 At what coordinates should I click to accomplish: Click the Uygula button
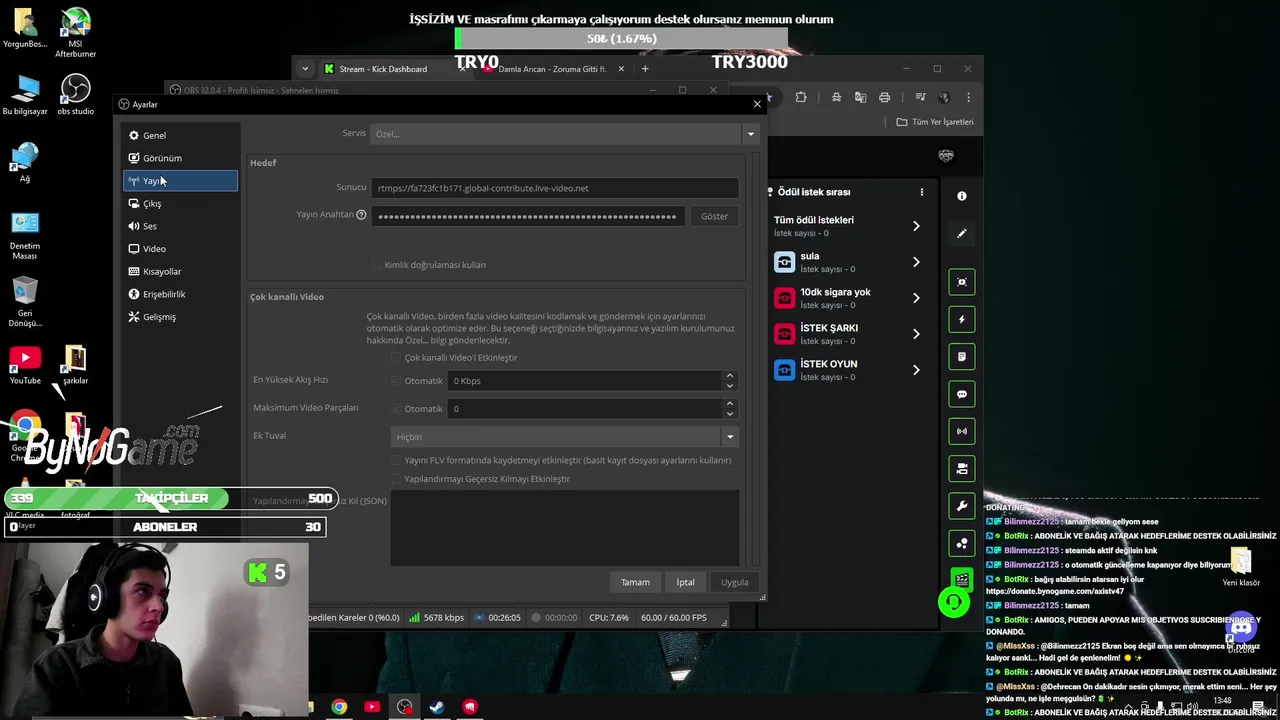pyautogui.click(x=735, y=582)
